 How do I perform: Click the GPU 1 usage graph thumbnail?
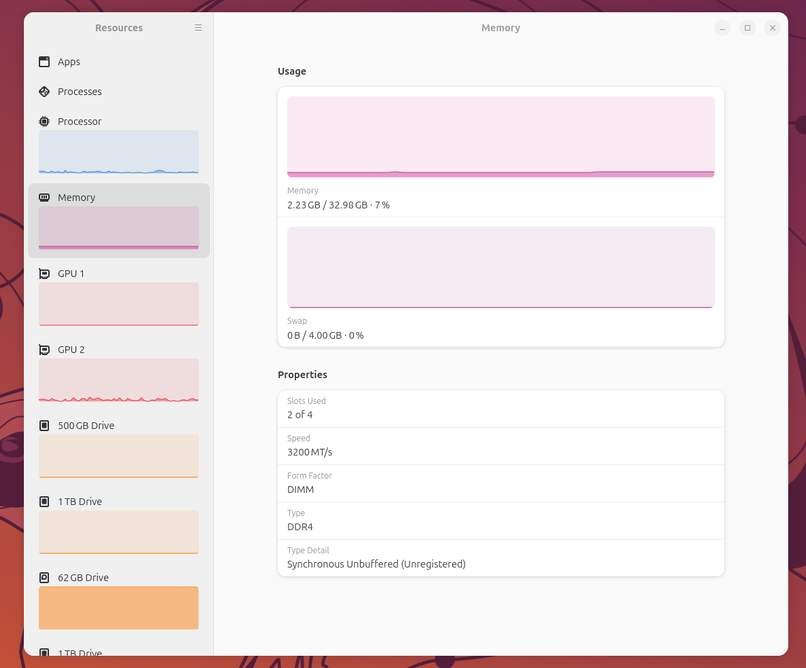(x=119, y=304)
